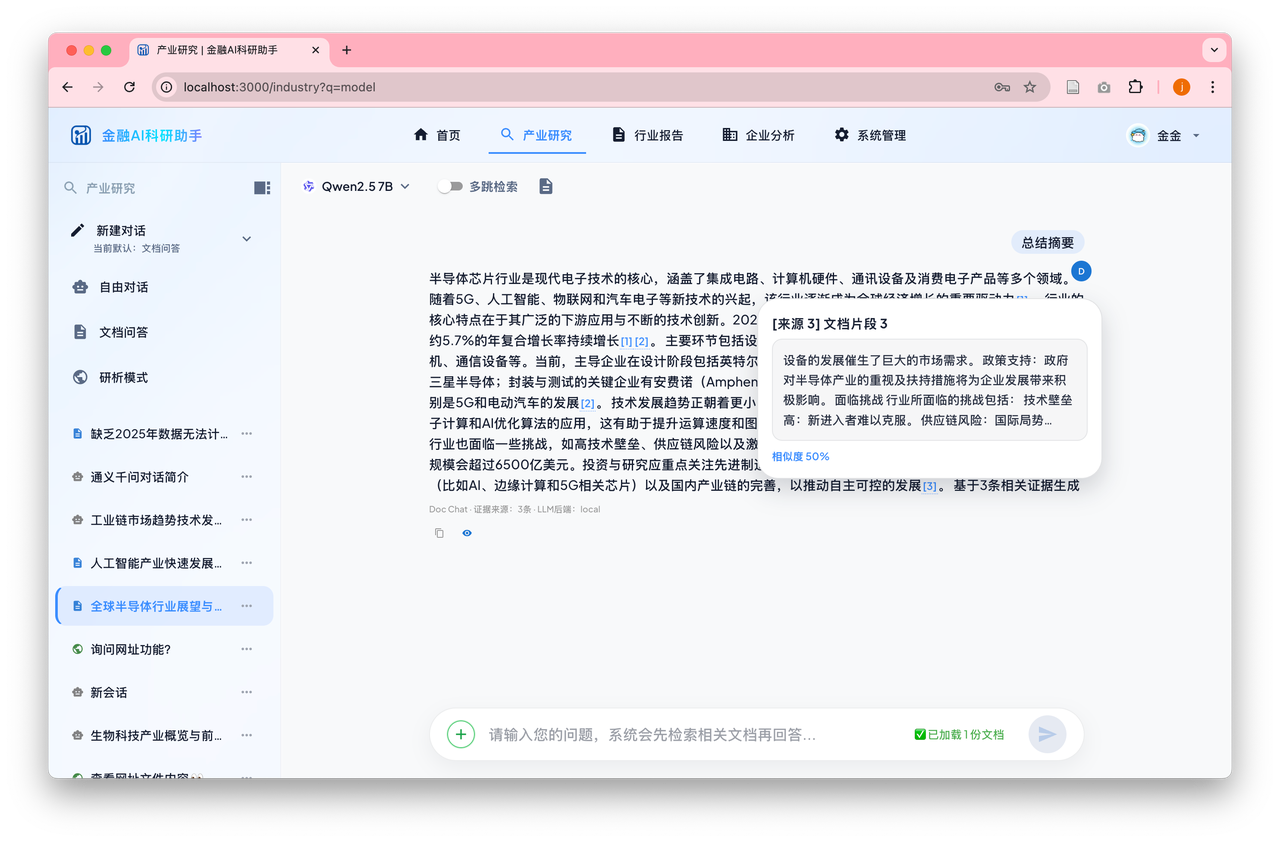Screen dimensions: 1280x842
Task: Click the green plus attach button
Action: point(461,734)
